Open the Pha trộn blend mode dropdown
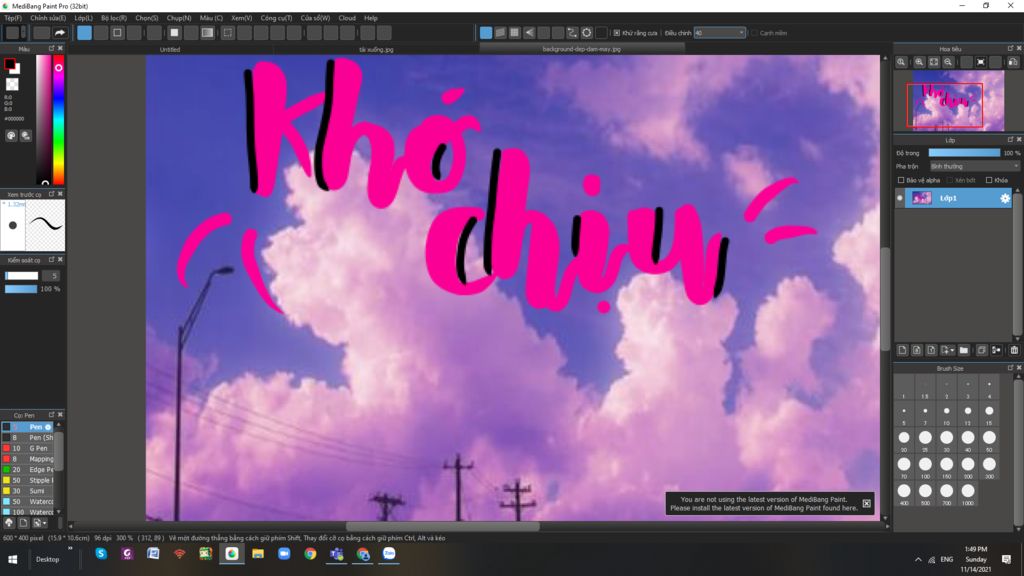The image size is (1024, 576). click(x=974, y=167)
